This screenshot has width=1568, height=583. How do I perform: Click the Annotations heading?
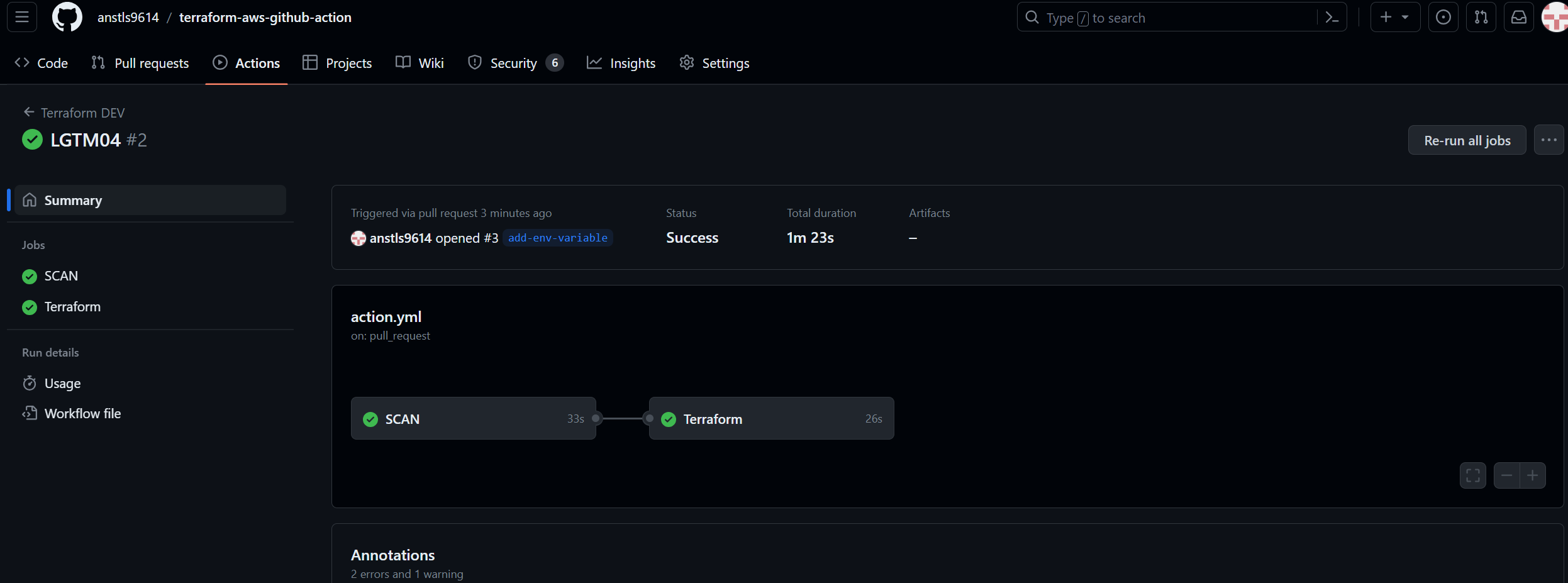[x=392, y=555]
